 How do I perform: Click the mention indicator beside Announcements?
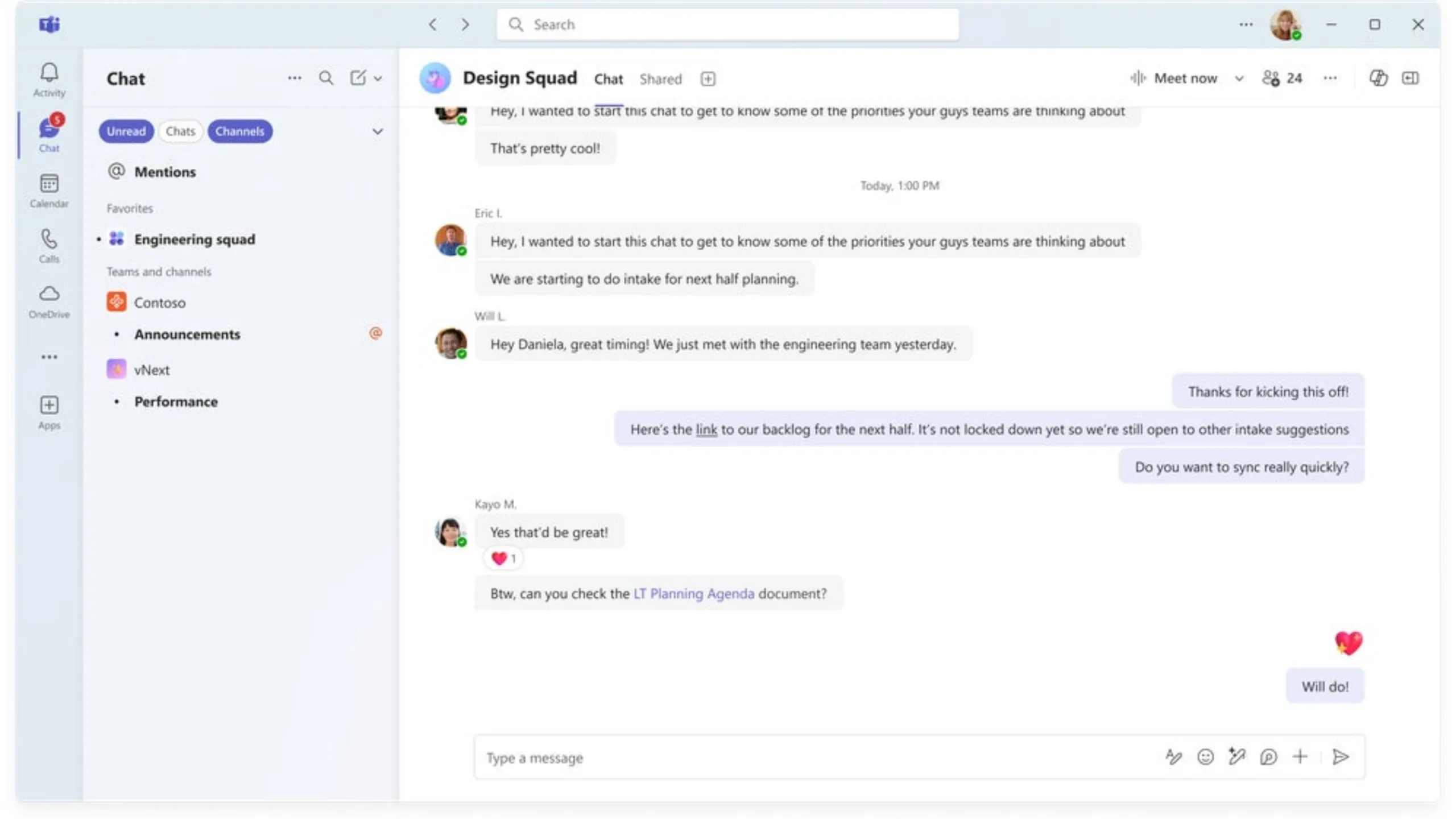[375, 333]
